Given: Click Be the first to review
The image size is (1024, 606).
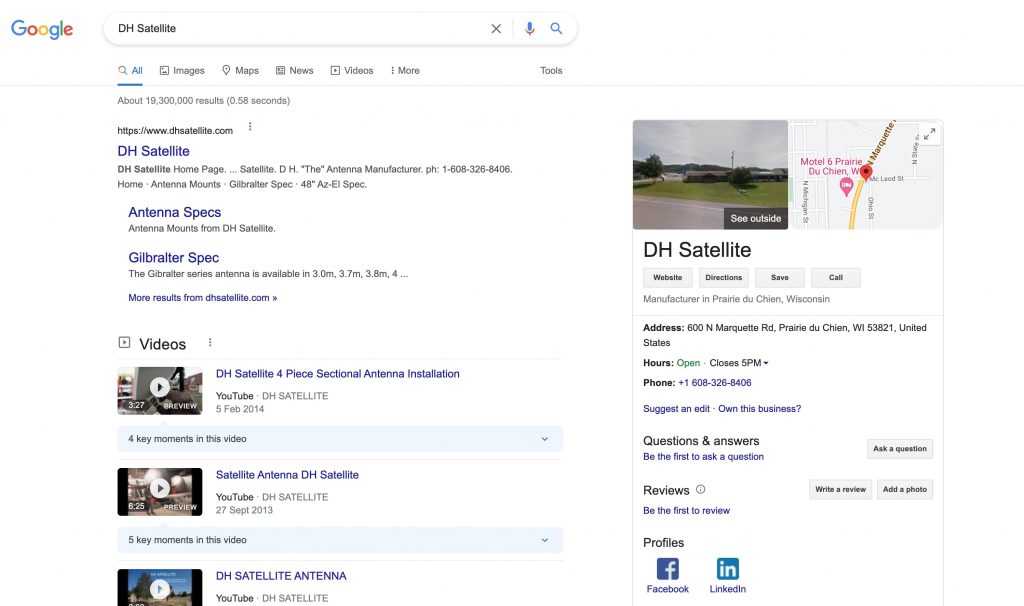Looking at the screenshot, I should click(686, 511).
